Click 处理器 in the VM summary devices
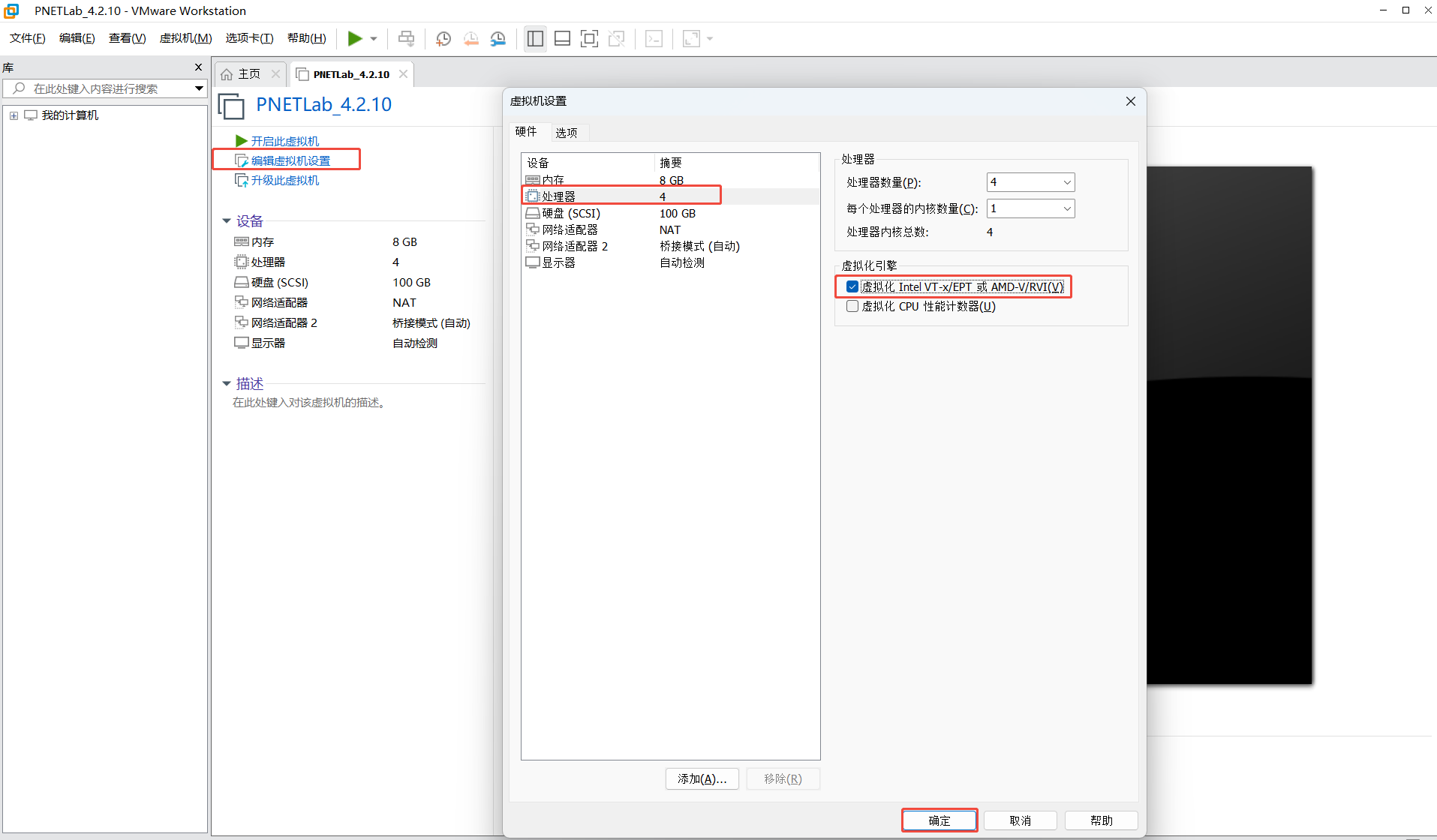This screenshot has width=1437, height=840. 268,262
